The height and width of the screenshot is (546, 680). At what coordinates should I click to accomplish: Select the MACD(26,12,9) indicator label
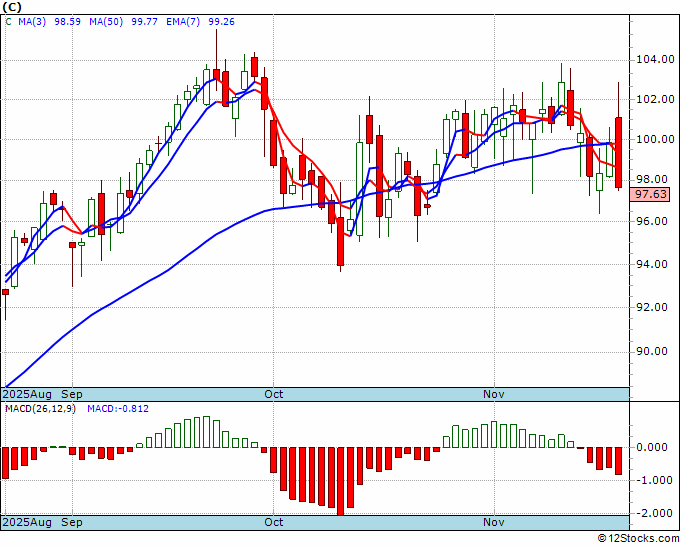(x=40, y=409)
